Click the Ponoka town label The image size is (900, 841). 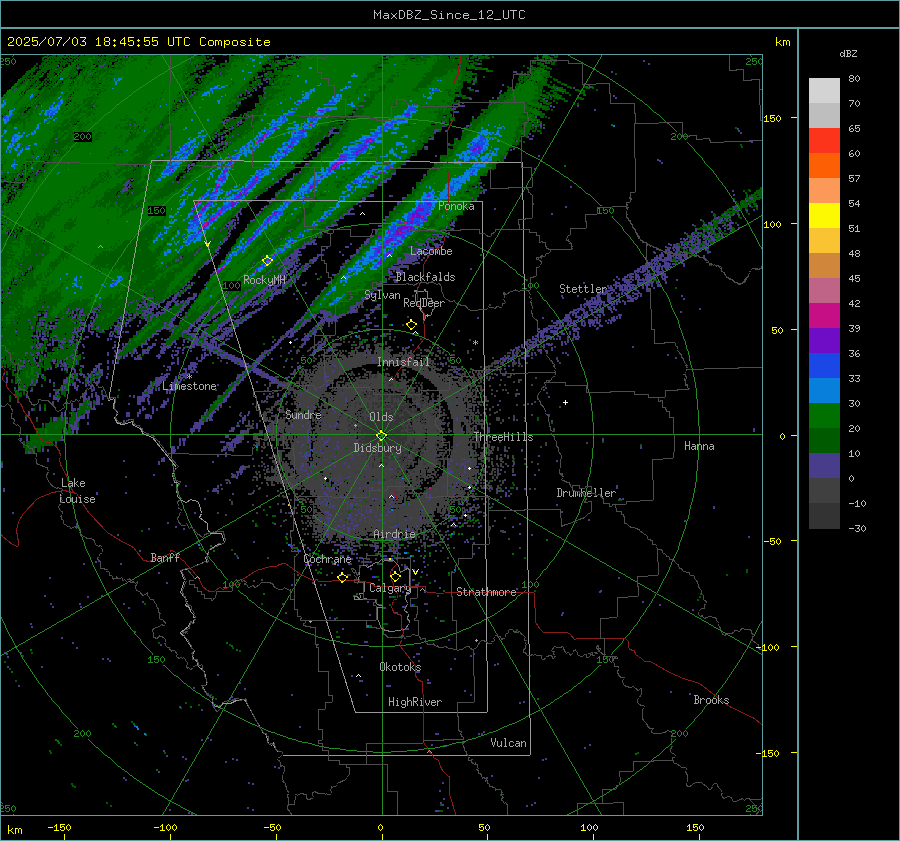tap(456, 206)
